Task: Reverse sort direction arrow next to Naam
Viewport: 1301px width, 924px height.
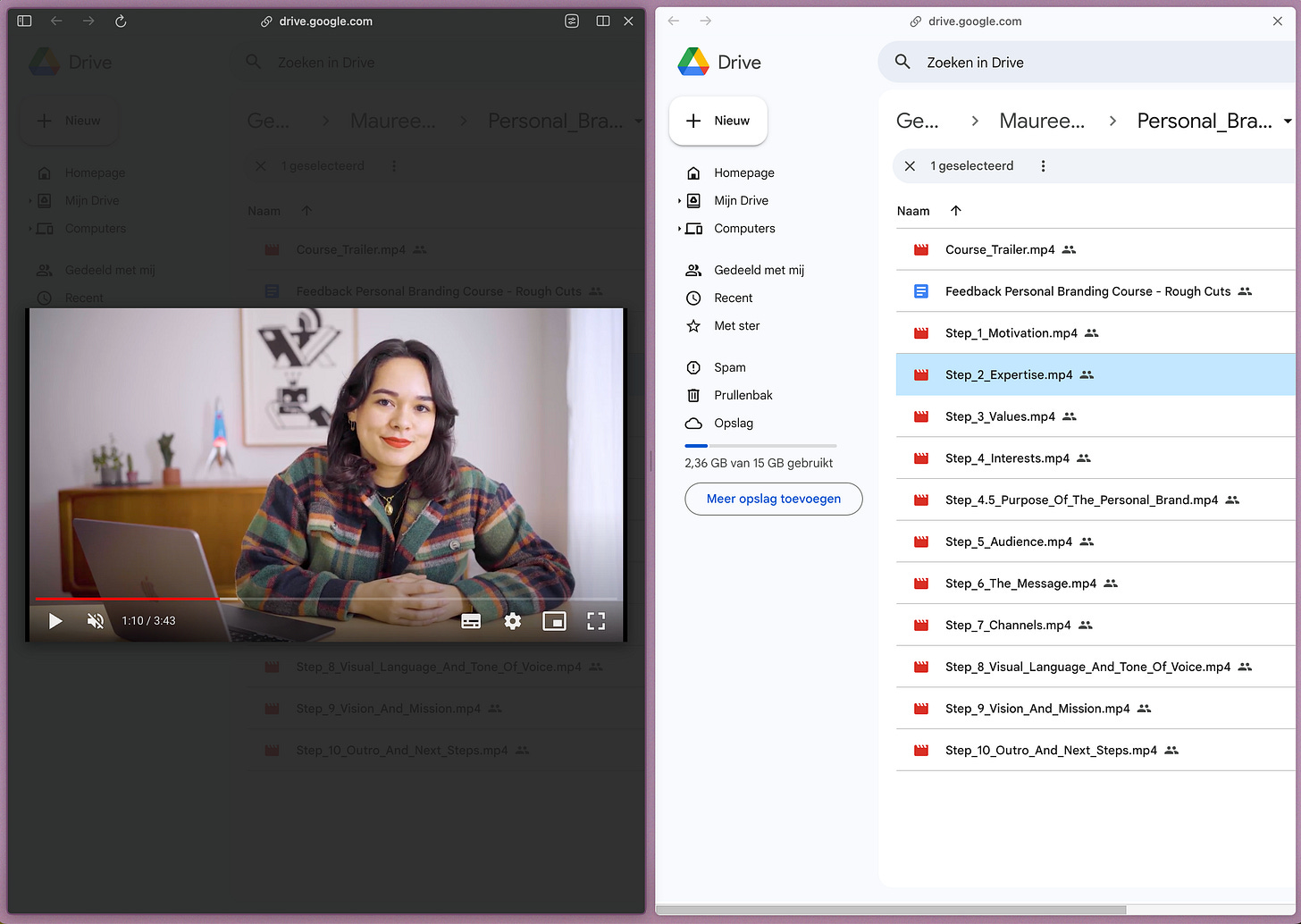Action: pyautogui.click(x=955, y=211)
